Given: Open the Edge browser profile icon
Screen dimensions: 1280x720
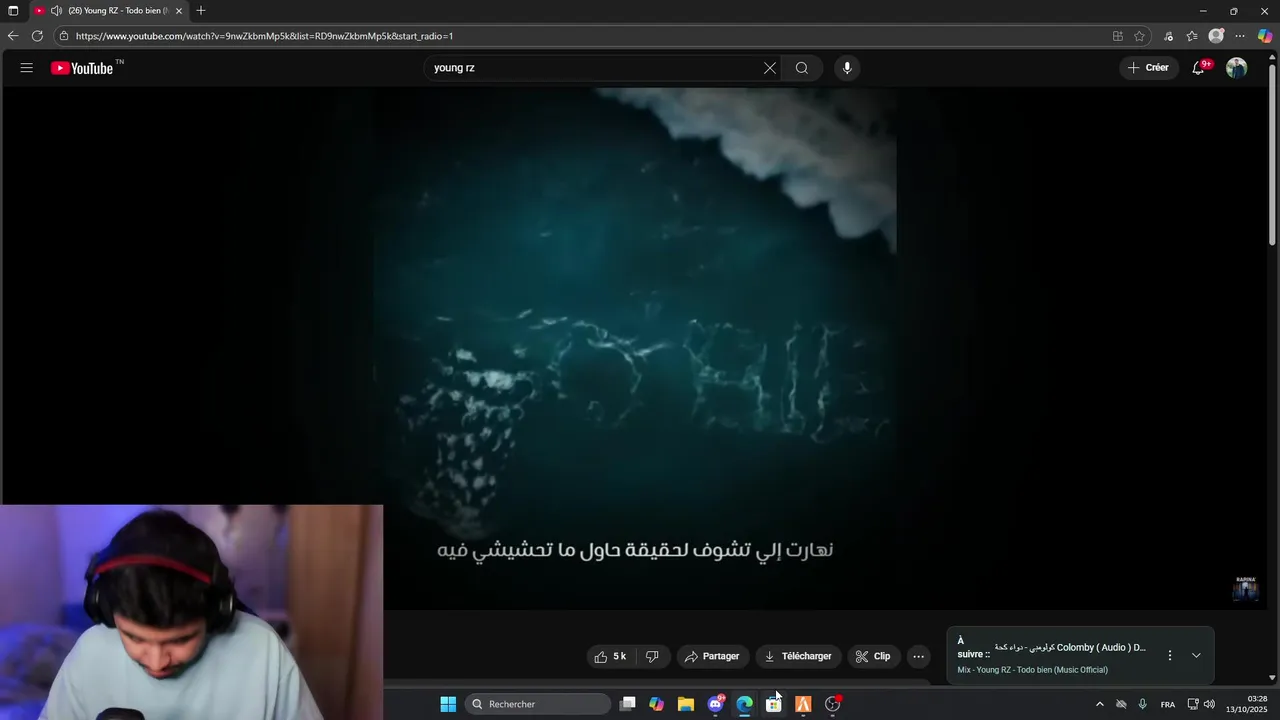Looking at the screenshot, I should (1216, 36).
